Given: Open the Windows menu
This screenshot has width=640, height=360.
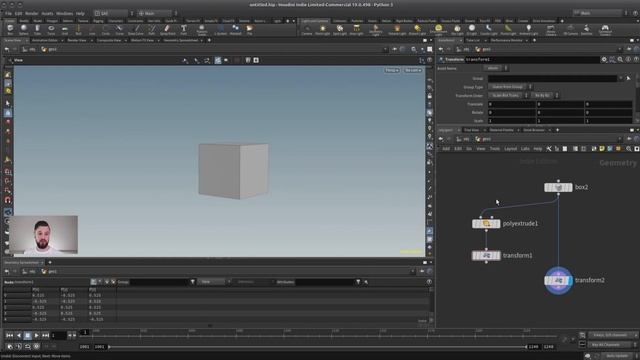Looking at the screenshot, I should tap(64, 13).
